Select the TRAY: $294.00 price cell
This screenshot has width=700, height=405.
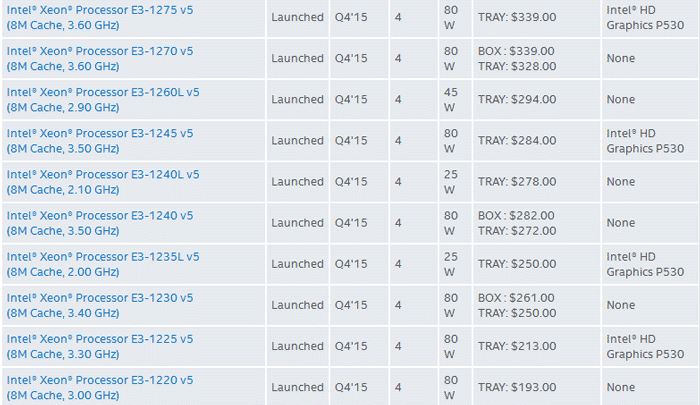[x=537, y=100]
